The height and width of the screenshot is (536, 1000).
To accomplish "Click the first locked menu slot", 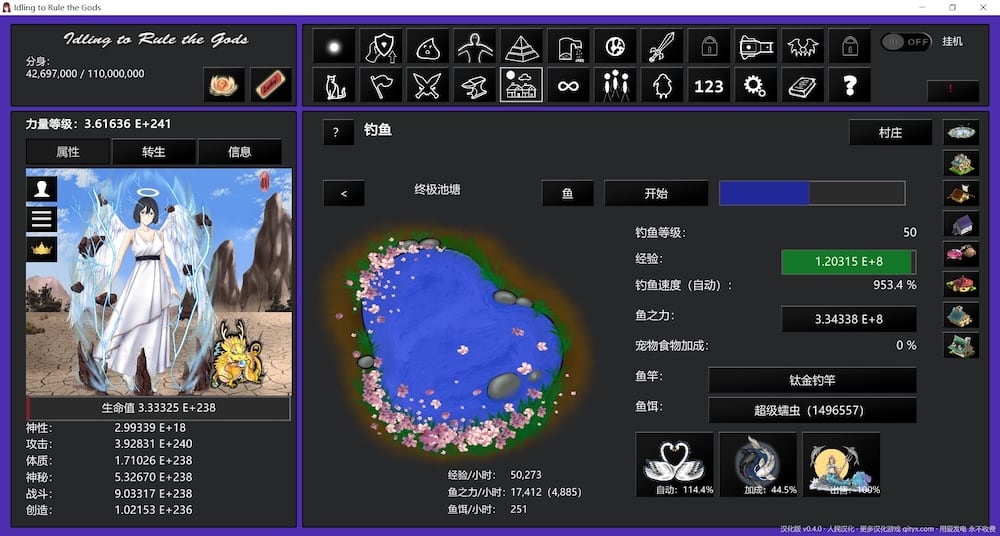I will [x=709, y=46].
